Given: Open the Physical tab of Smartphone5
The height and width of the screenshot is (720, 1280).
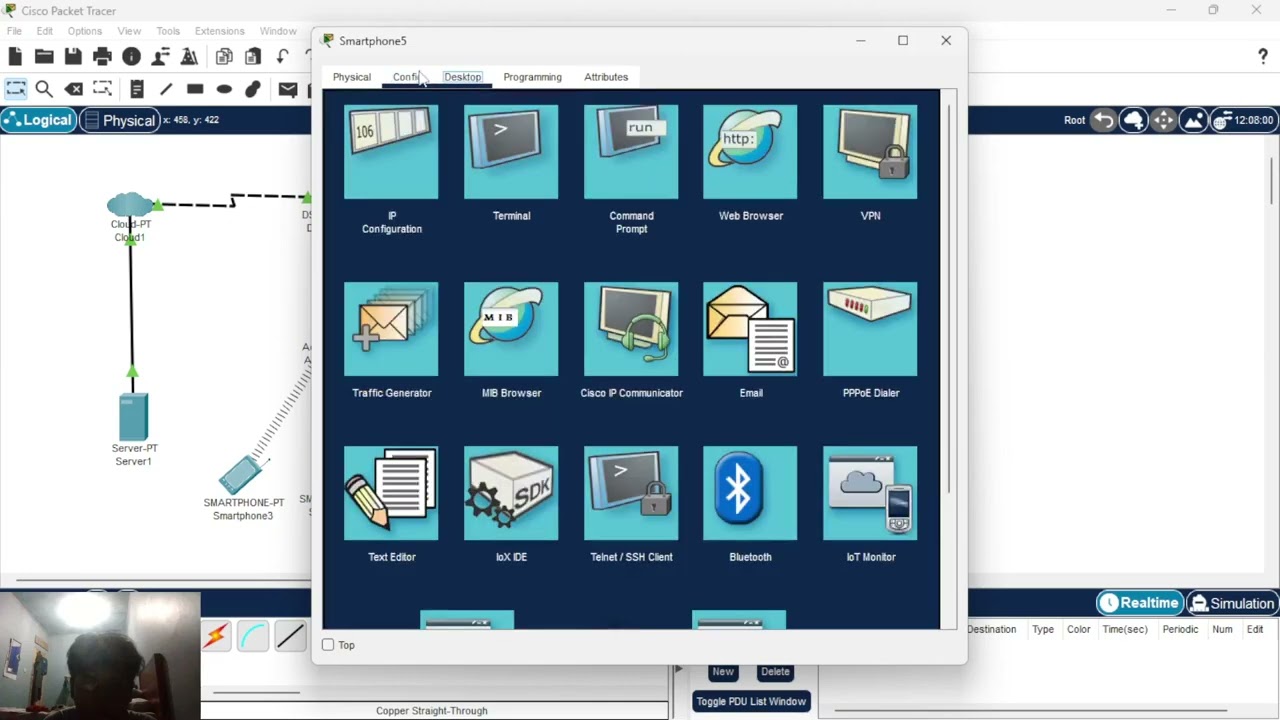Looking at the screenshot, I should pyautogui.click(x=352, y=77).
